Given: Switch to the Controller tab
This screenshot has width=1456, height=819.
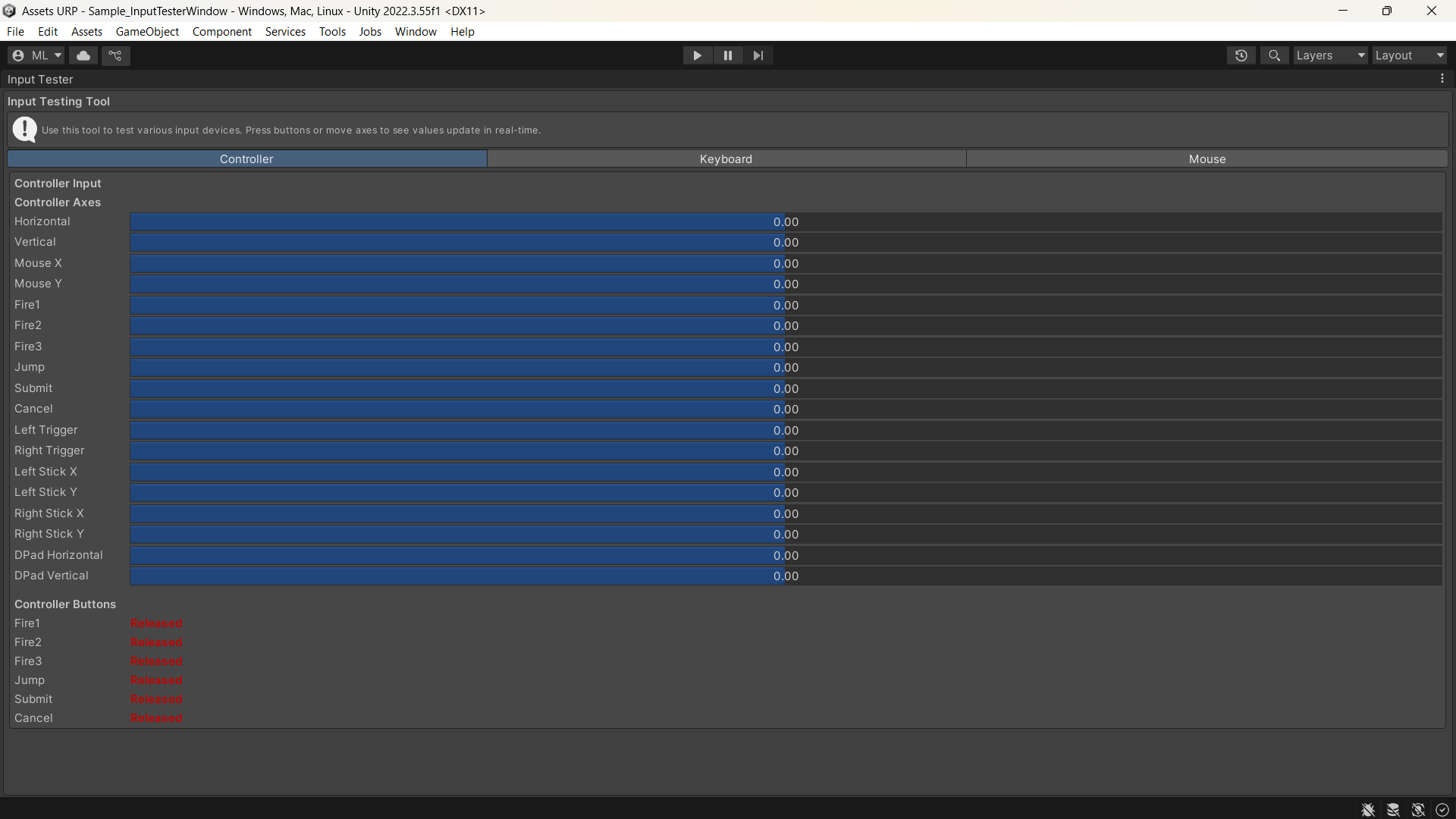Looking at the screenshot, I should 247,159.
